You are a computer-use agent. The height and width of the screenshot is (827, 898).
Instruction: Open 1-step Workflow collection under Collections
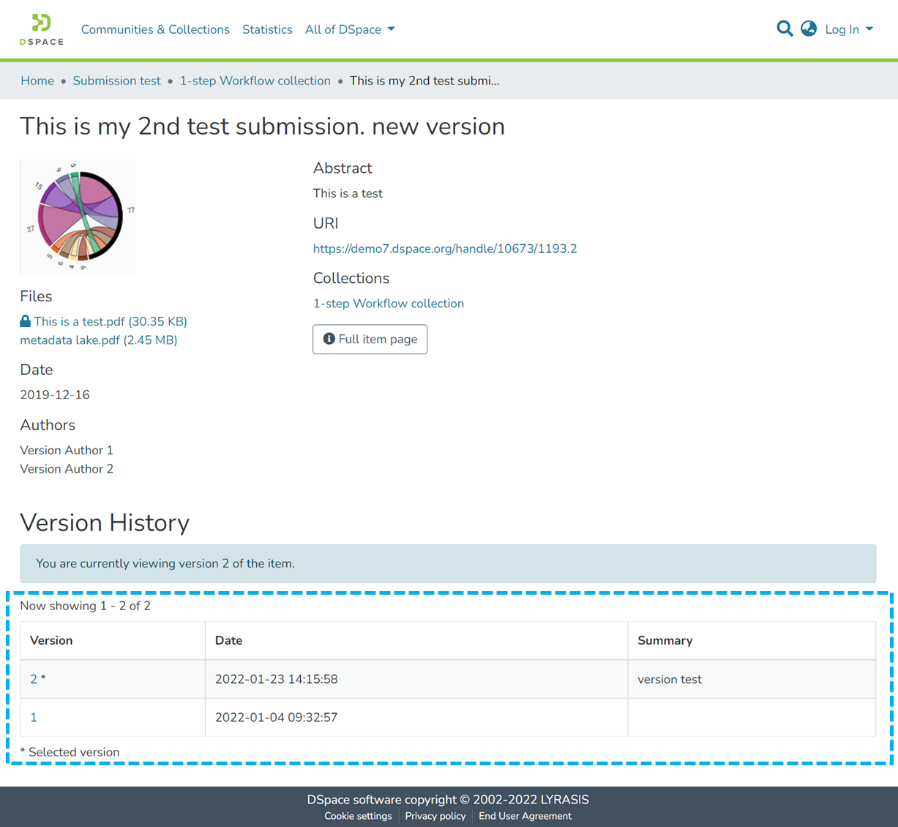coord(388,303)
